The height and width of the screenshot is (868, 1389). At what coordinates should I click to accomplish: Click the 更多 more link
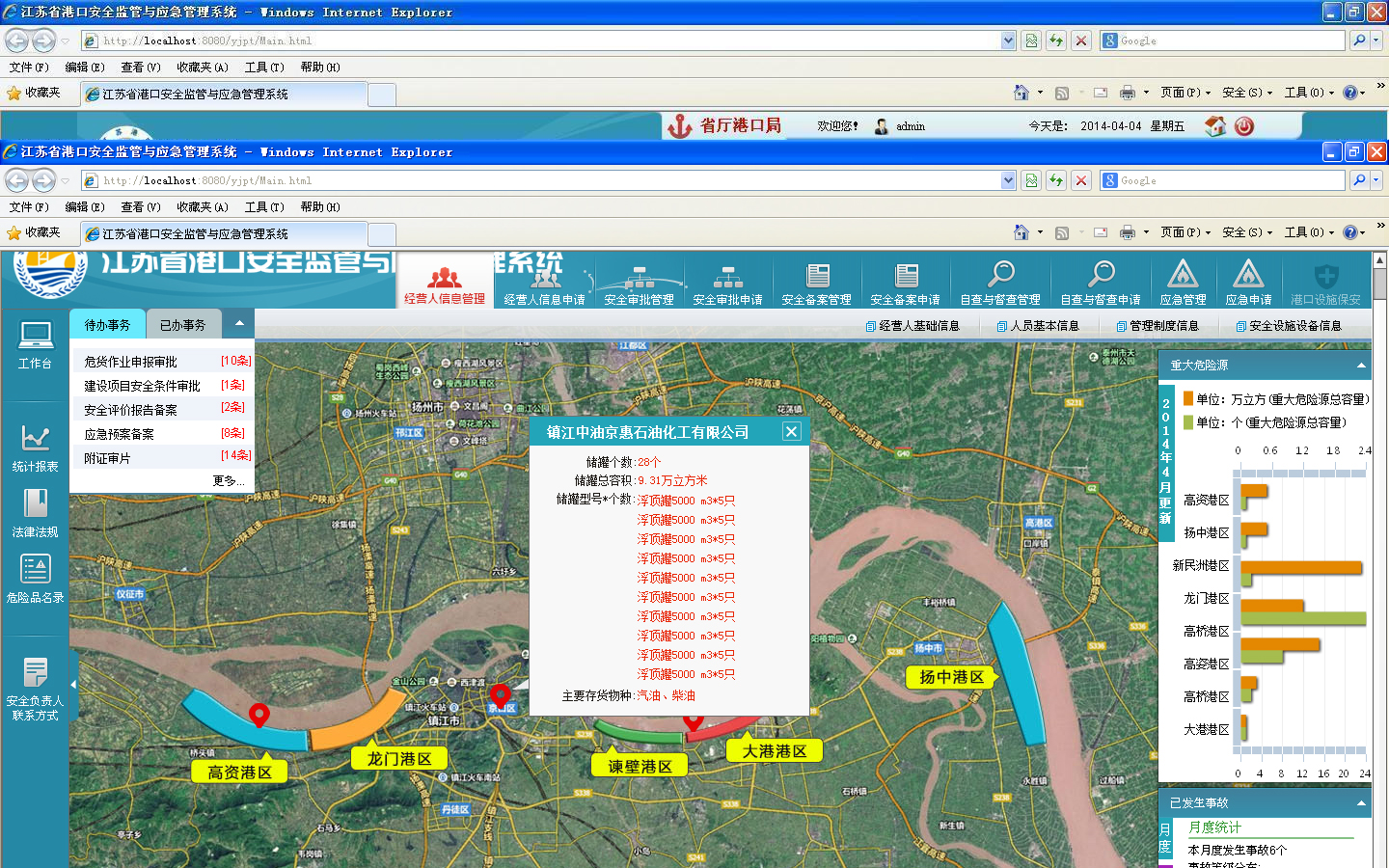[x=228, y=480]
